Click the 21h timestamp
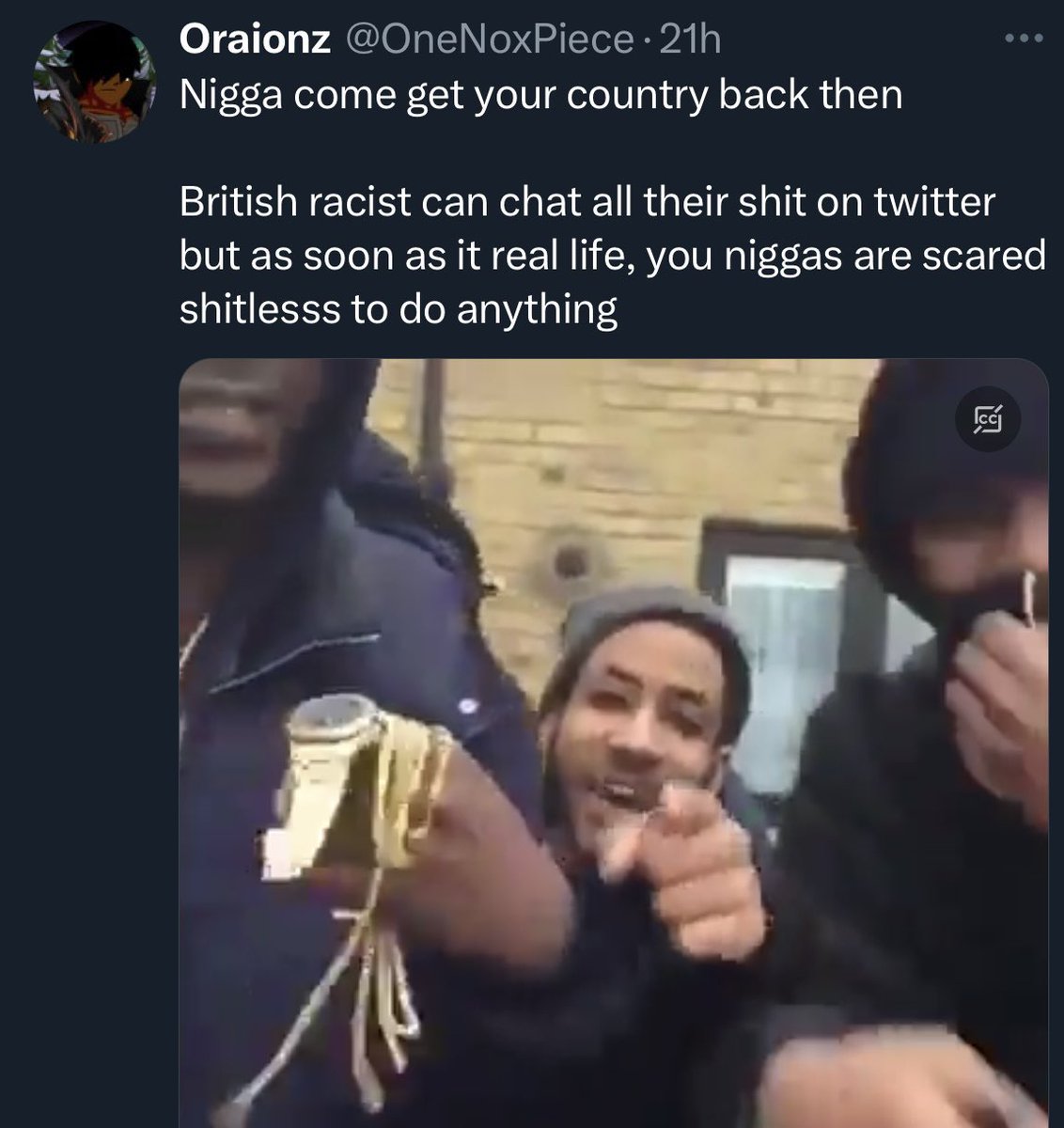The width and height of the screenshot is (1064, 1128). [x=692, y=39]
